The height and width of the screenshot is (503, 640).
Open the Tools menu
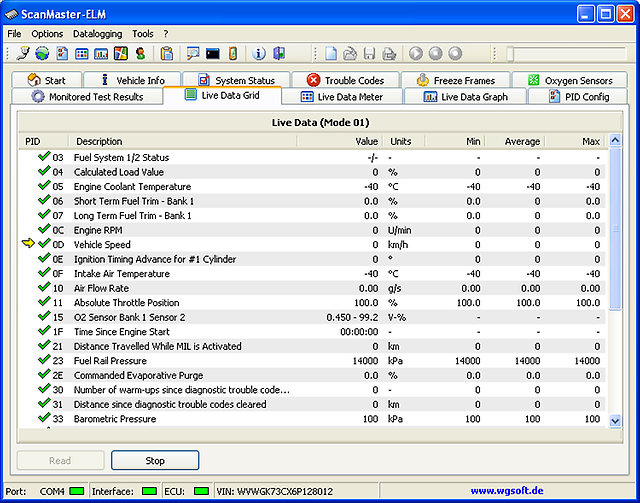click(143, 34)
